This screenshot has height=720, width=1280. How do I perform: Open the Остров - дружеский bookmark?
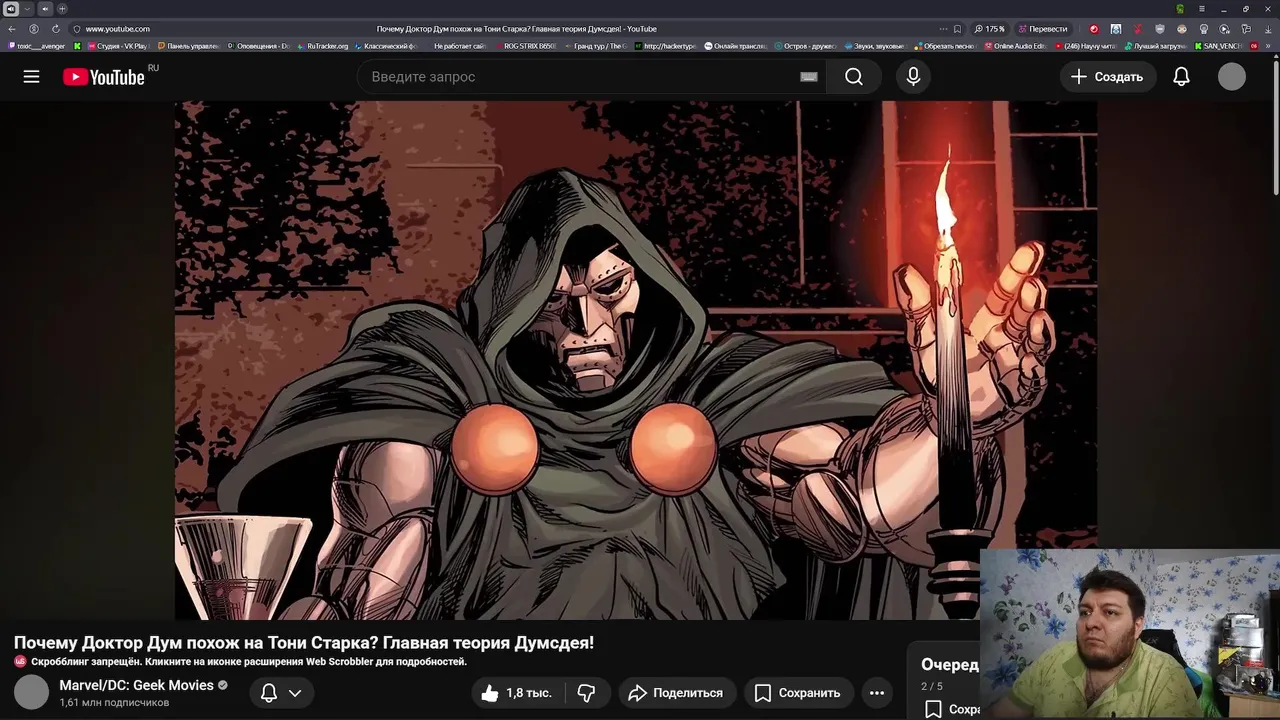(x=805, y=46)
